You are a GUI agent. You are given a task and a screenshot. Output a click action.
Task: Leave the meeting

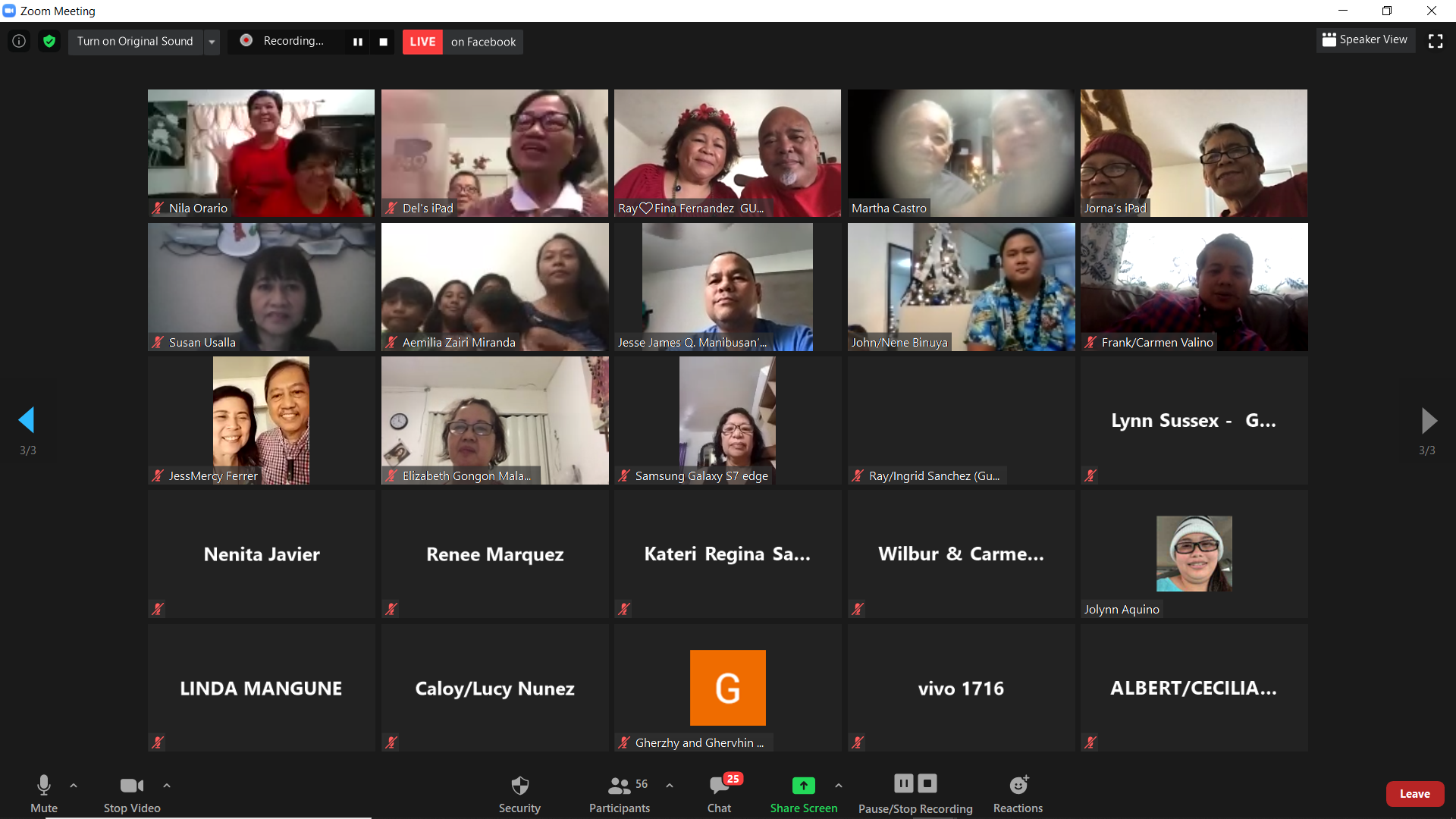pyautogui.click(x=1415, y=794)
